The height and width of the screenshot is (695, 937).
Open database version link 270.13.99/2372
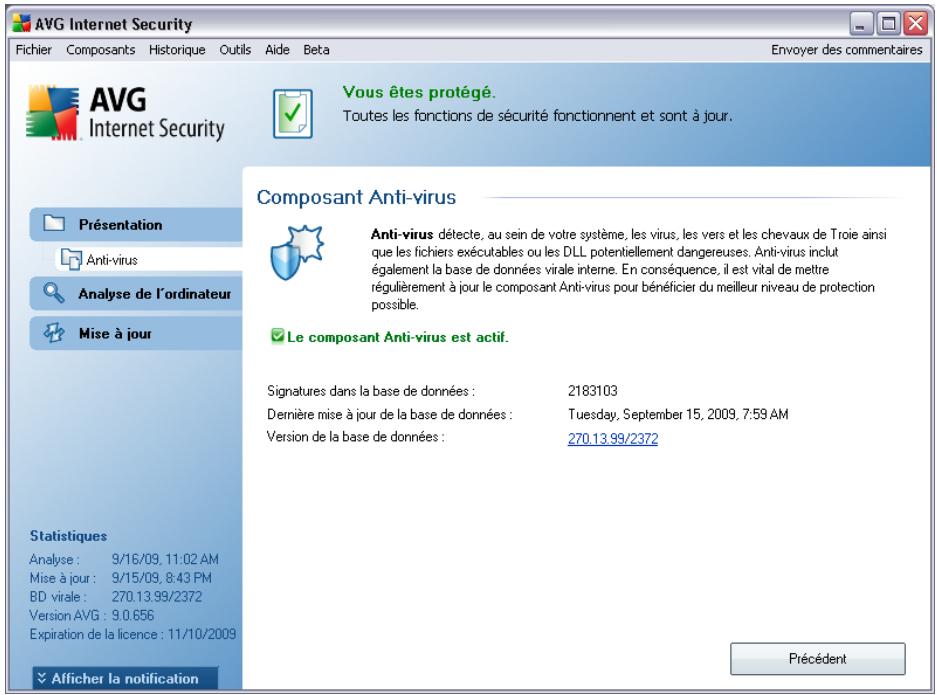coord(613,439)
